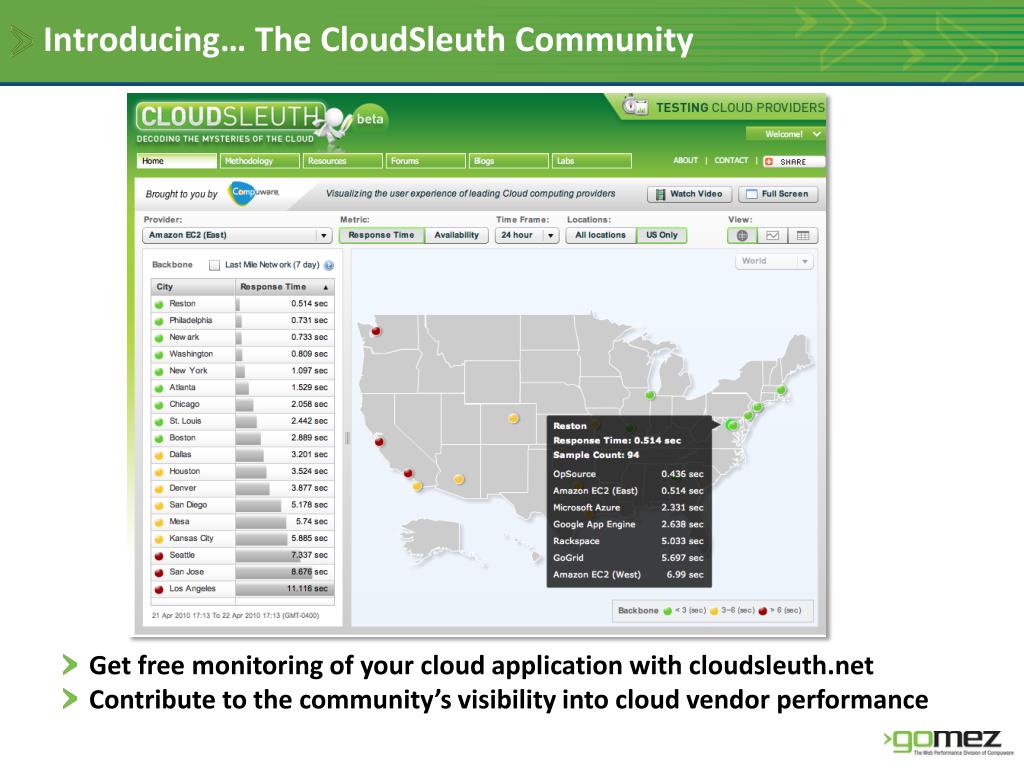This screenshot has height=768, width=1024.
Task: Select the Philadelphia row in city table
Action: pyautogui.click(x=242, y=321)
